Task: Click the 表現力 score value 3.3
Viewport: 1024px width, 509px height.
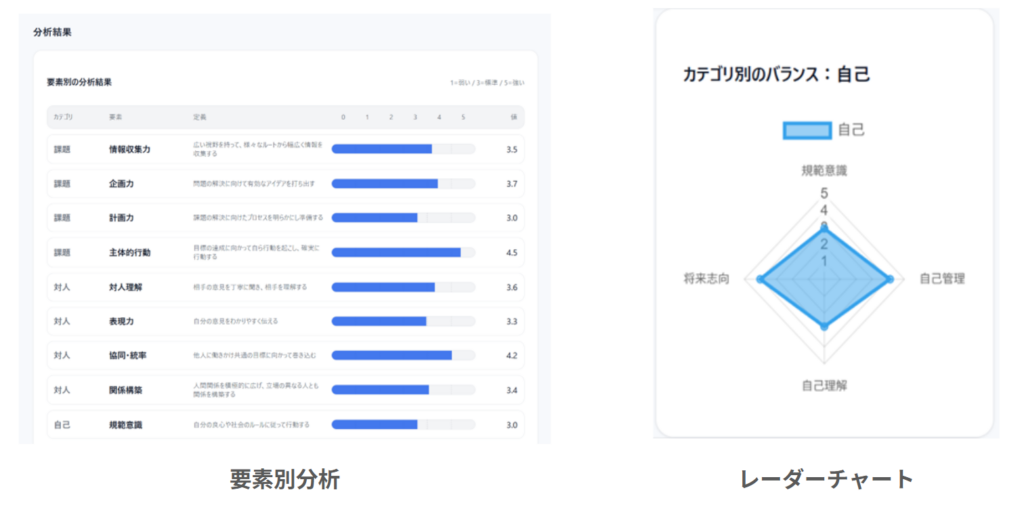Action: pos(511,321)
